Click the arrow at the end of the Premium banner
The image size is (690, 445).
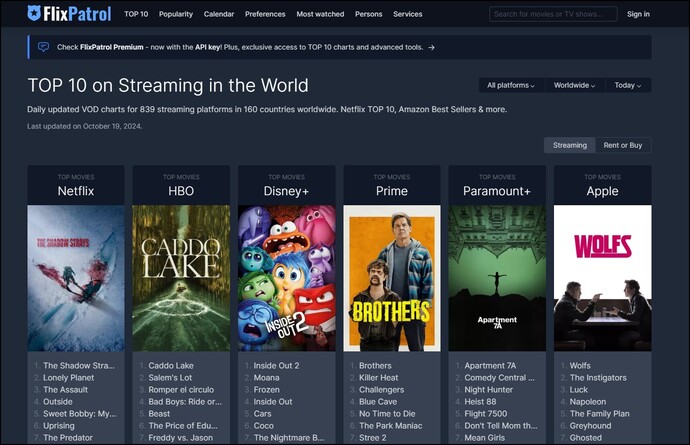tap(432, 48)
